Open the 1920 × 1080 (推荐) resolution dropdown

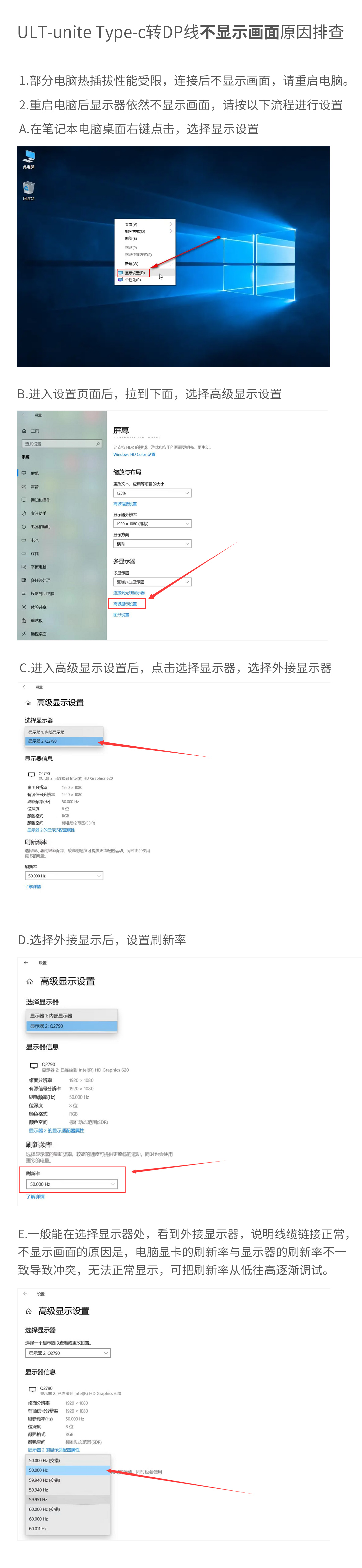click(152, 523)
